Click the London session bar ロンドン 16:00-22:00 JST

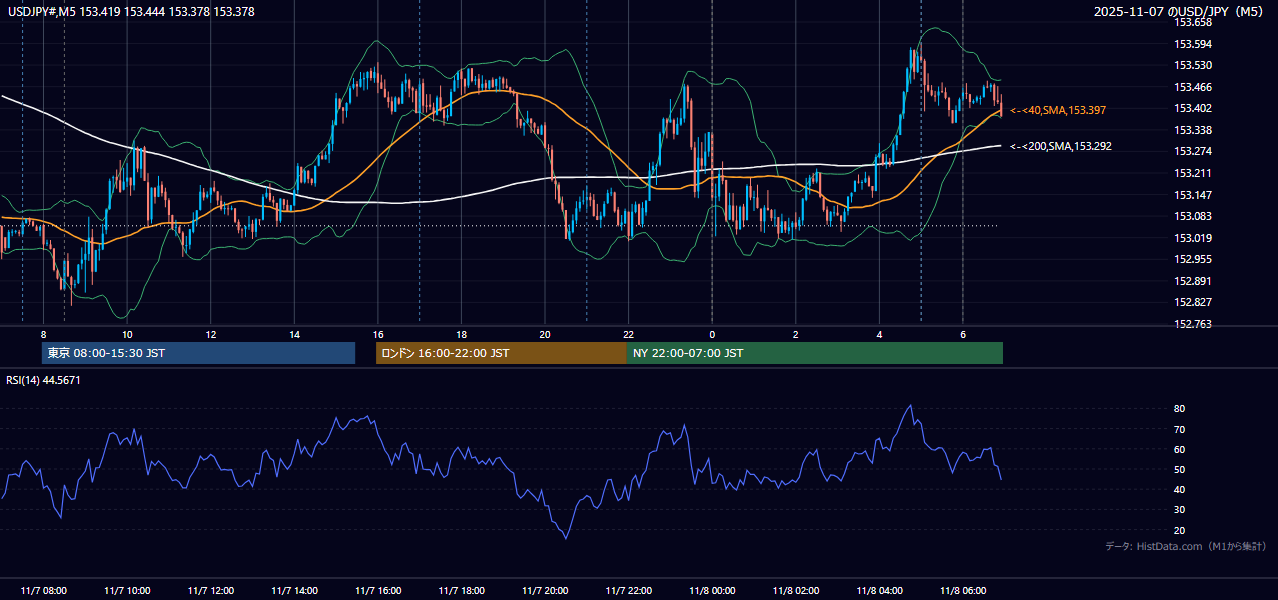coord(501,353)
